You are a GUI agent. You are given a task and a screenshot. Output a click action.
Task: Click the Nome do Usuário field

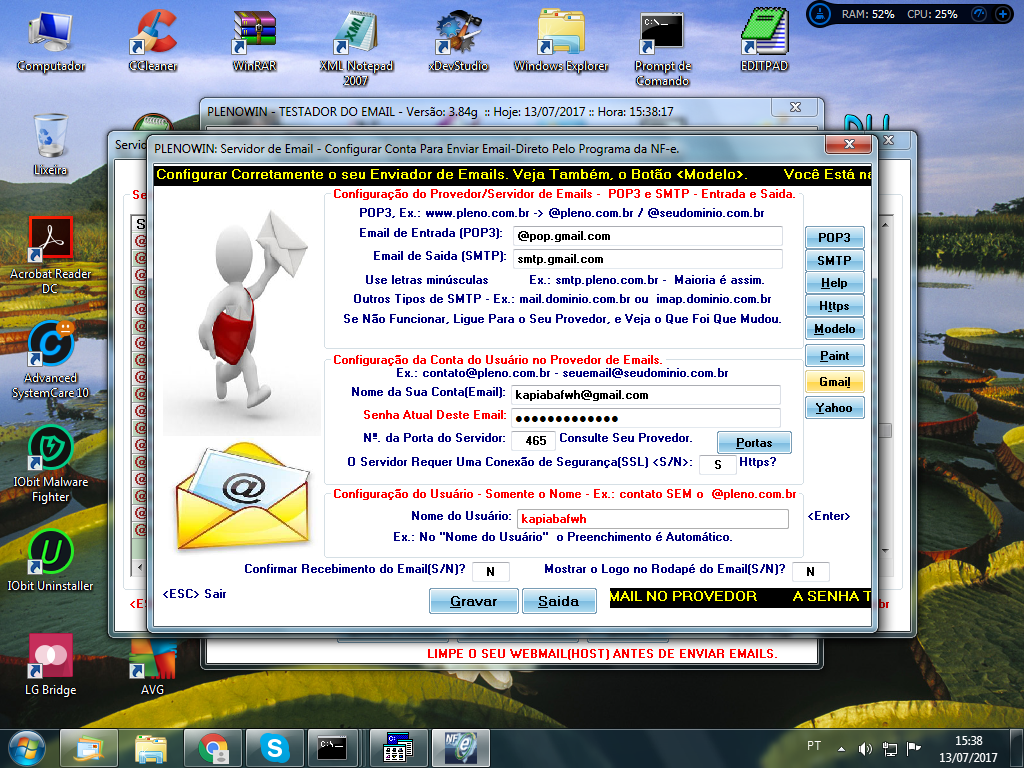pos(652,519)
